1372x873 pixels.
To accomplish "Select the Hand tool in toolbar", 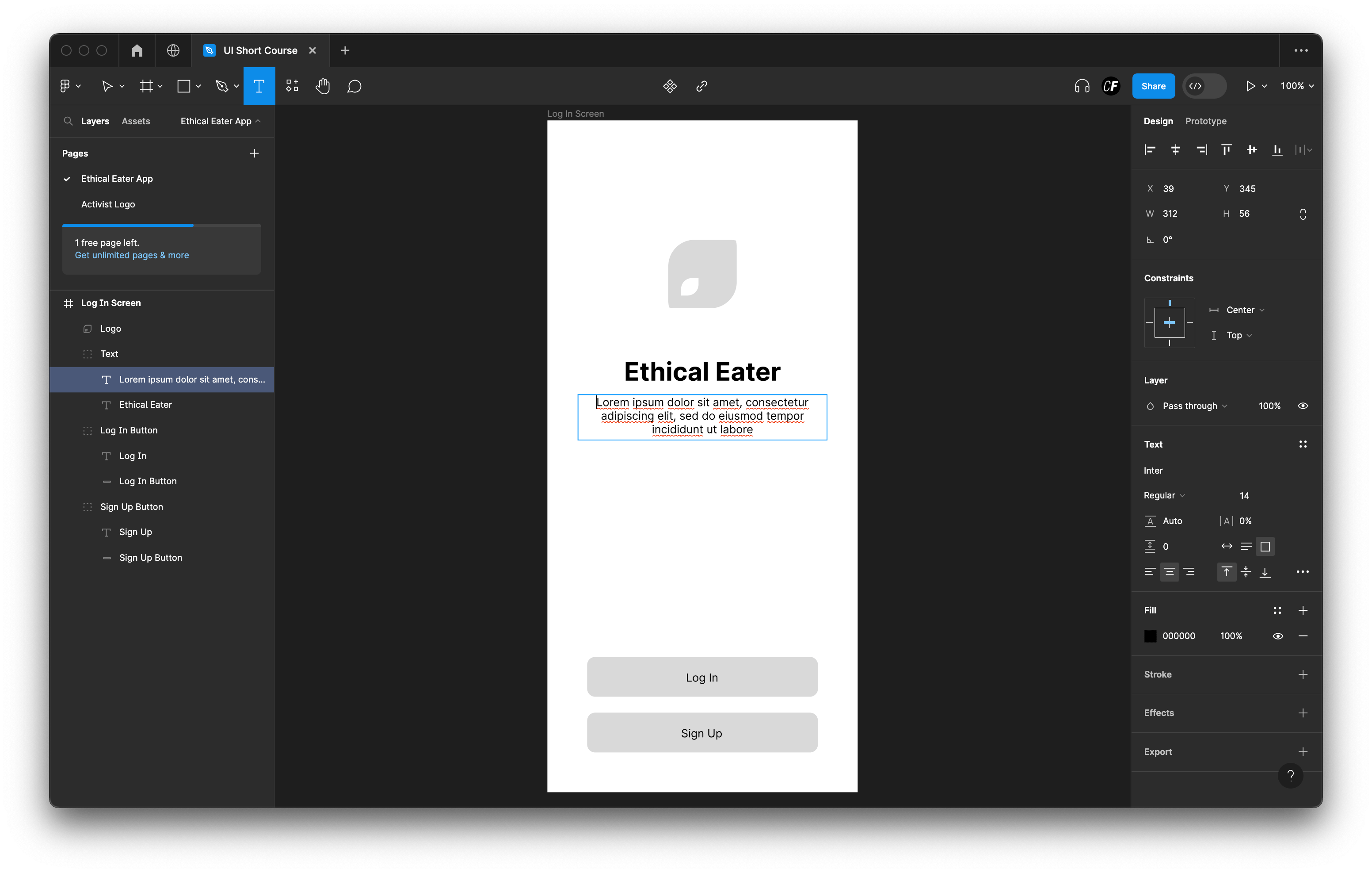I will [323, 86].
